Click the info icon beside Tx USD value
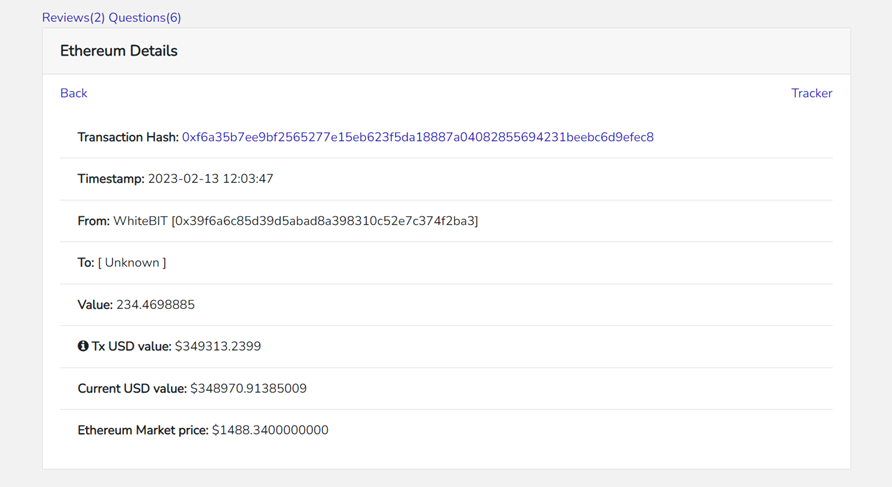The height and width of the screenshot is (487, 892). tap(83, 346)
